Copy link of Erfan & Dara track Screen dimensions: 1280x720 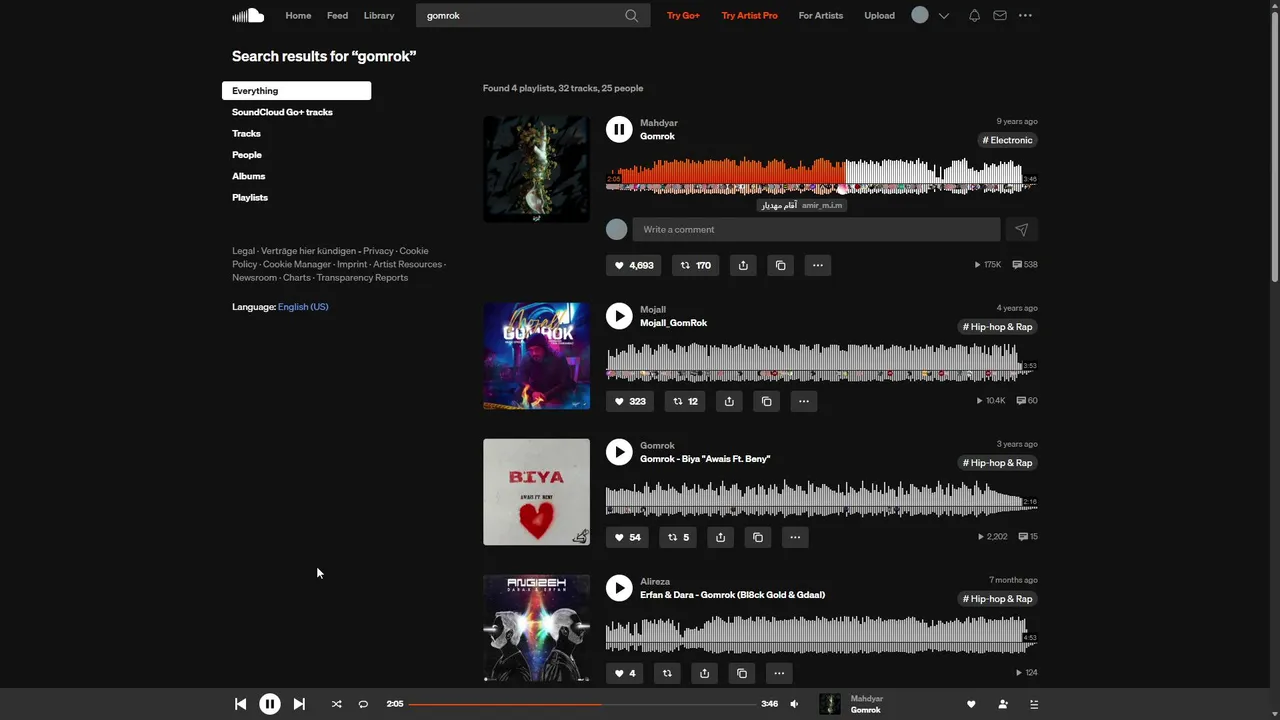742,673
